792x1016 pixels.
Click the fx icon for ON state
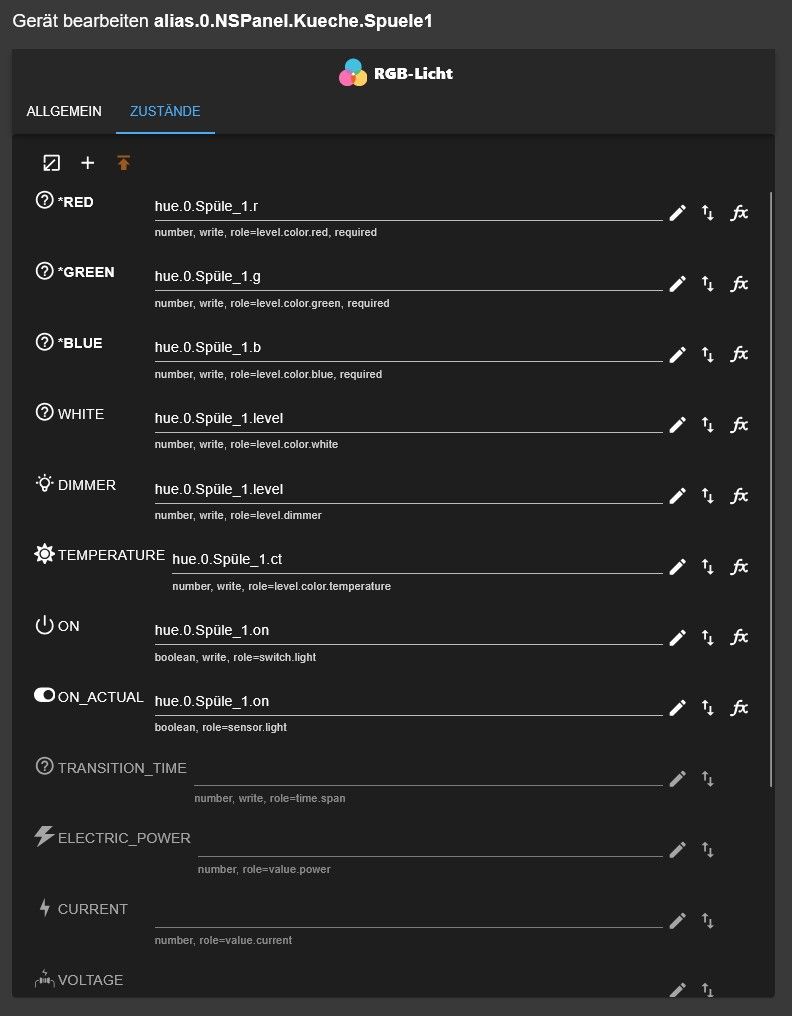coord(739,637)
